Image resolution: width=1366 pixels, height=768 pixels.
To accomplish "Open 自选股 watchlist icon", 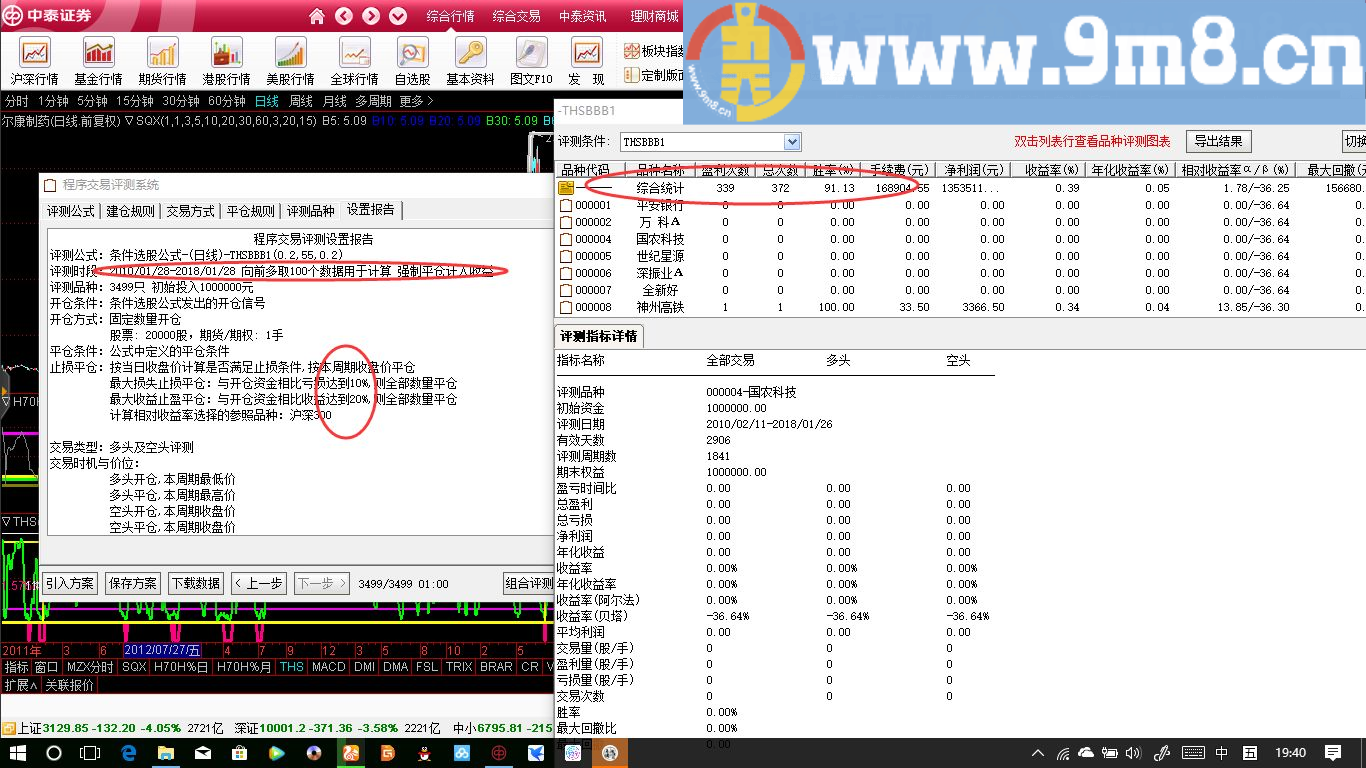I will (x=412, y=61).
